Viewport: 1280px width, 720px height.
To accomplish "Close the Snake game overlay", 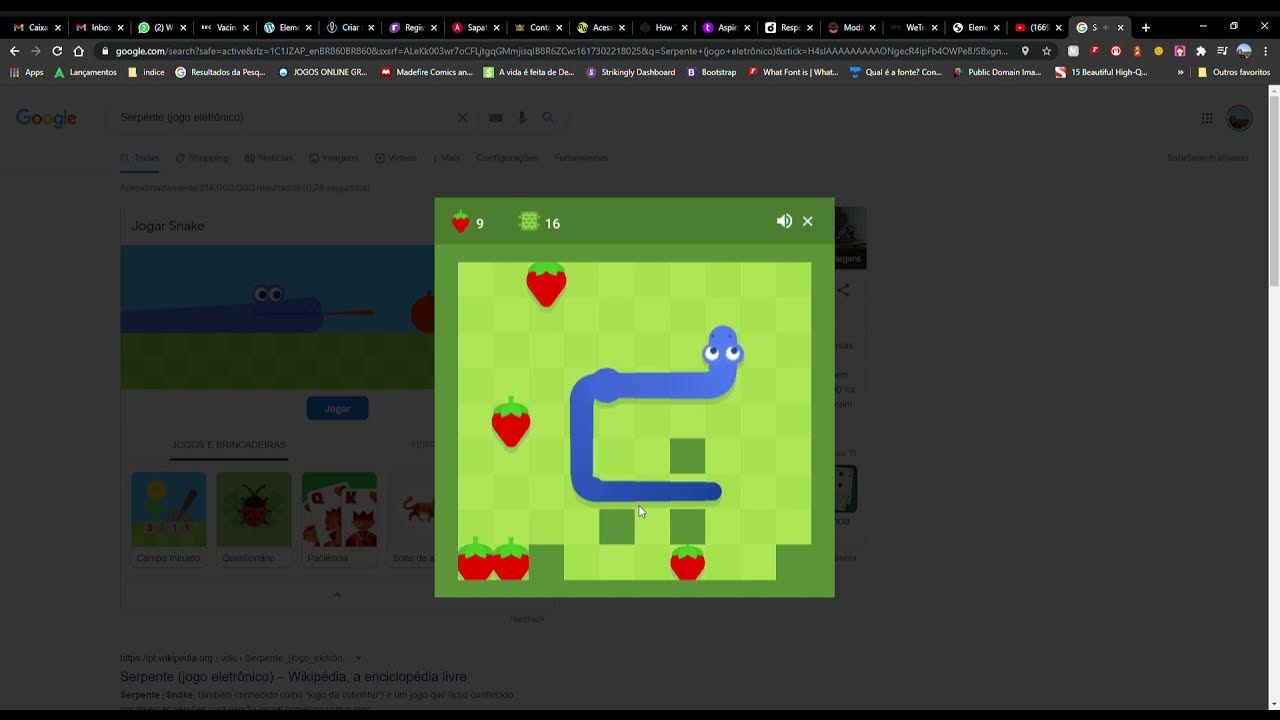I will 808,221.
